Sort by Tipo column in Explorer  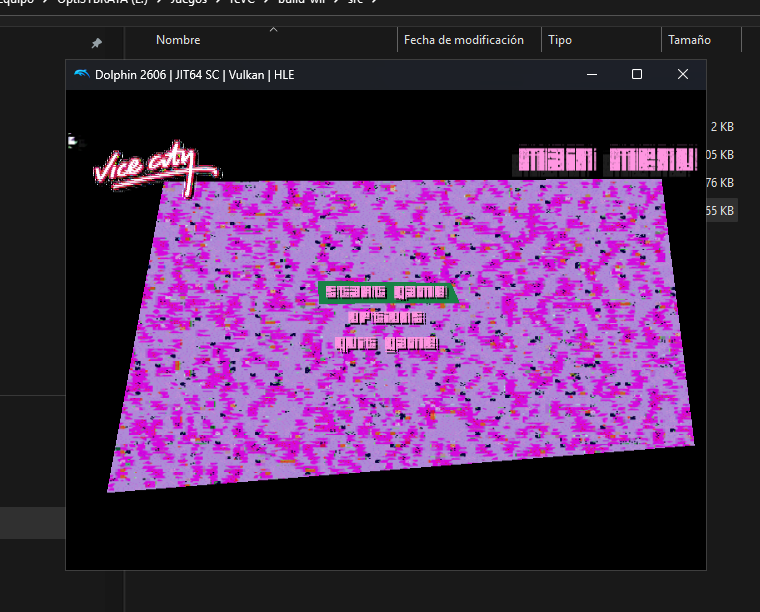pos(560,40)
